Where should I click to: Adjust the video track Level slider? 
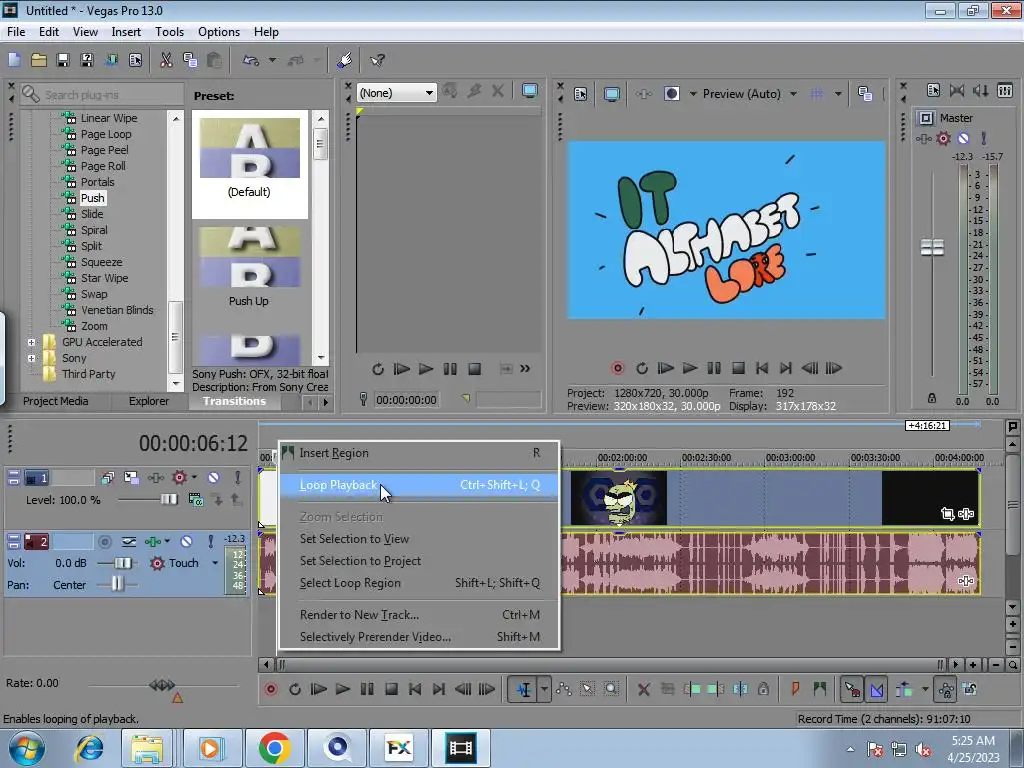(x=168, y=500)
